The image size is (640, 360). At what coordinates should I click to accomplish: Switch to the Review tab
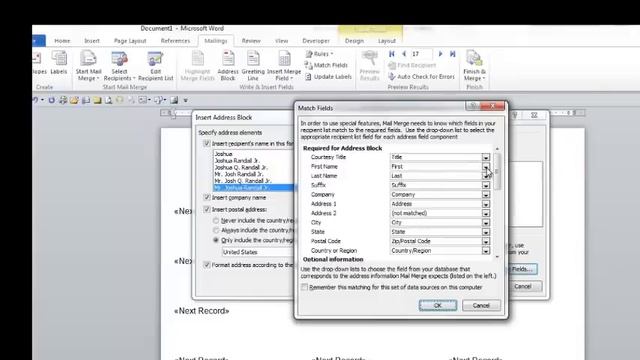coord(251,41)
